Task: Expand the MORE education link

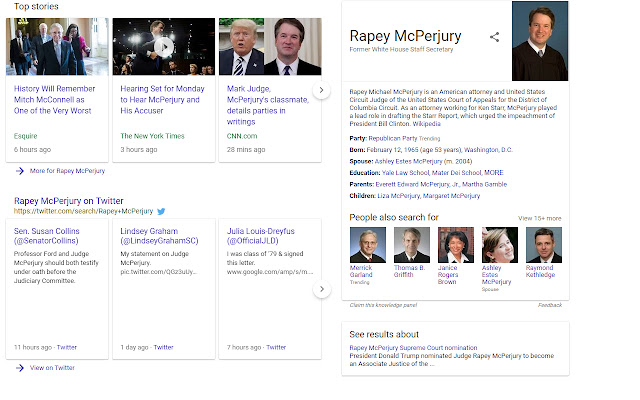Action: [x=494, y=173]
